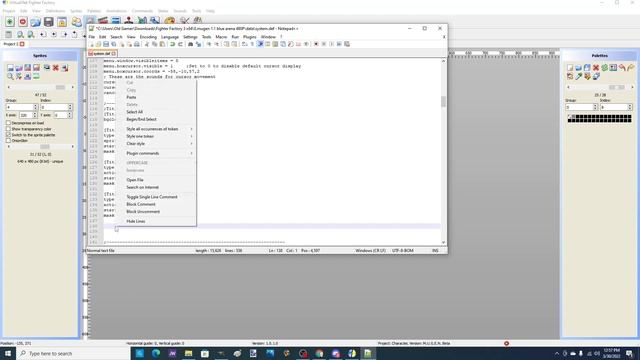Click the Microsoft Edge icon in the taskbar
640x360 pixels.
point(156,353)
